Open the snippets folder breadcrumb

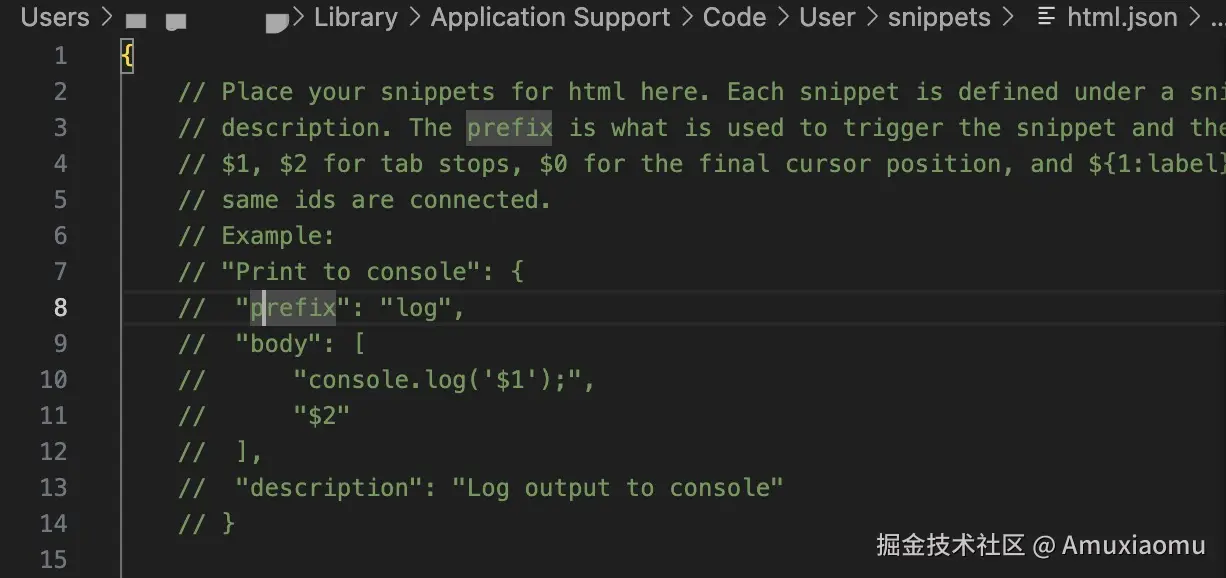[939, 17]
